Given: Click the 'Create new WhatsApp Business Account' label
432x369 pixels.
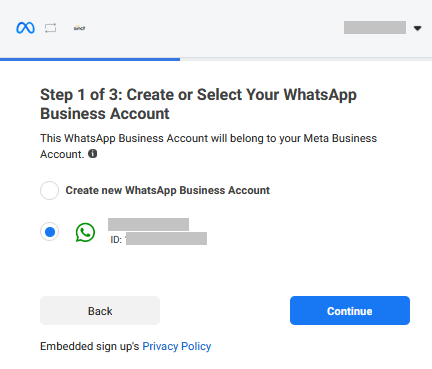Looking at the screenshot, I should 167,190.
